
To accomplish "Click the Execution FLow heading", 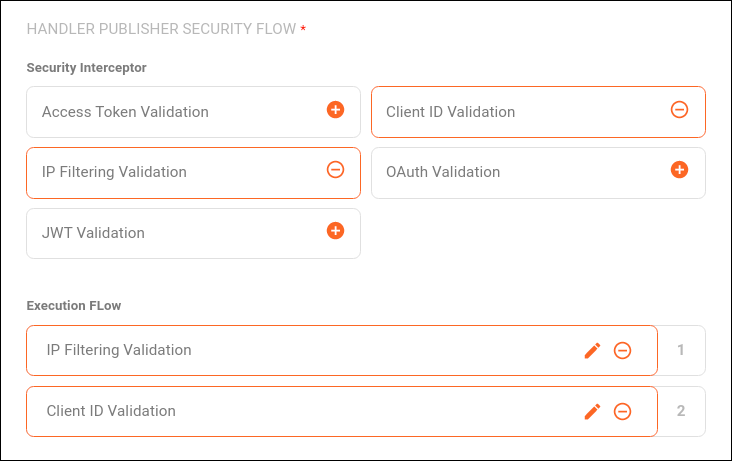I will pos(74,305).
